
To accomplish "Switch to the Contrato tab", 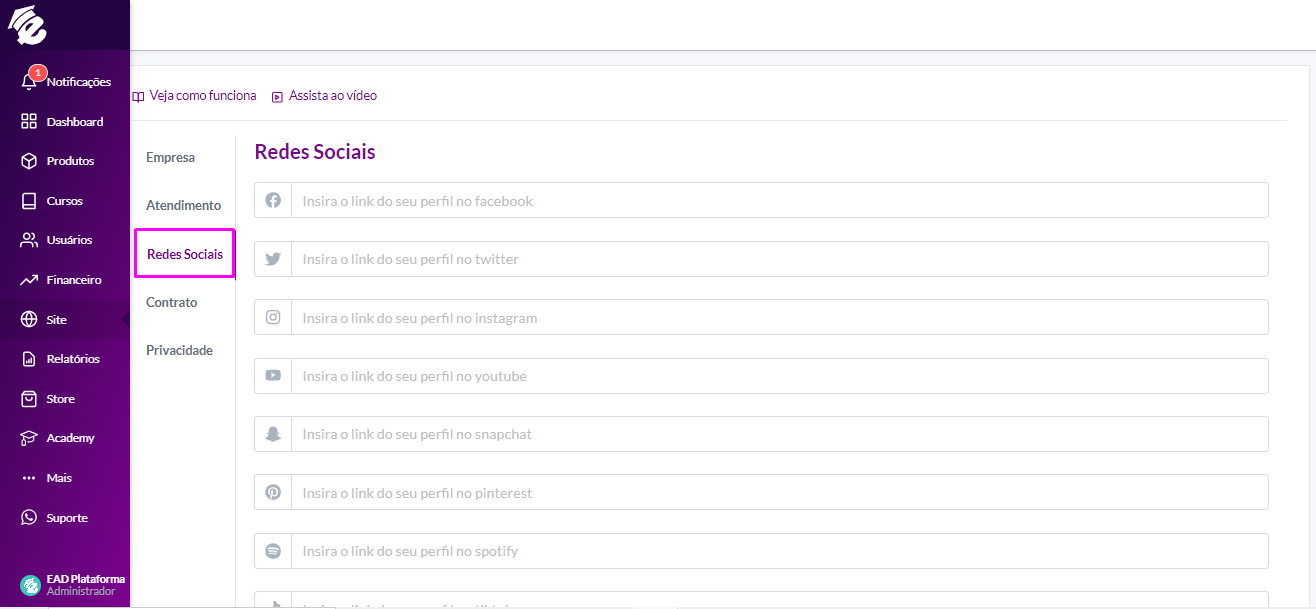I will tap(172, 302).
